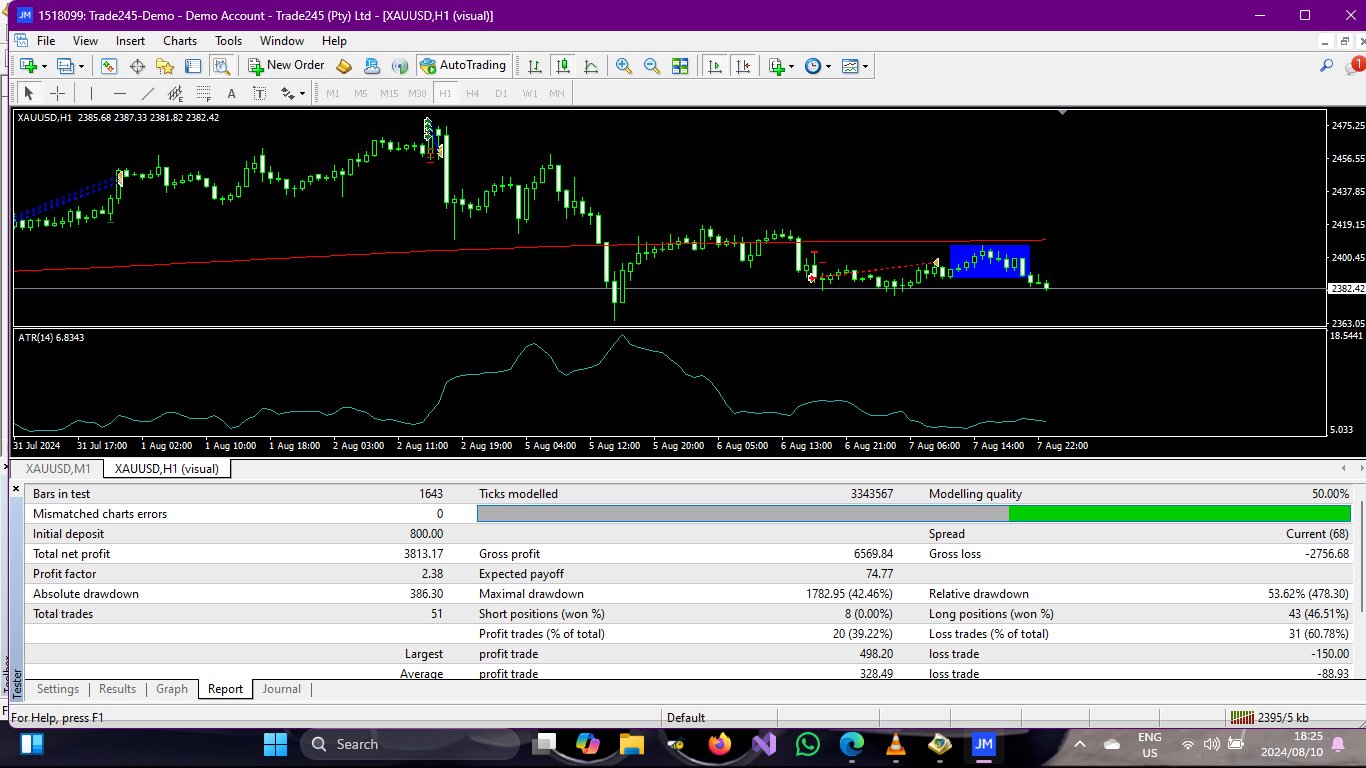Open Visual Studio from the taskbar

click(764, 744)
